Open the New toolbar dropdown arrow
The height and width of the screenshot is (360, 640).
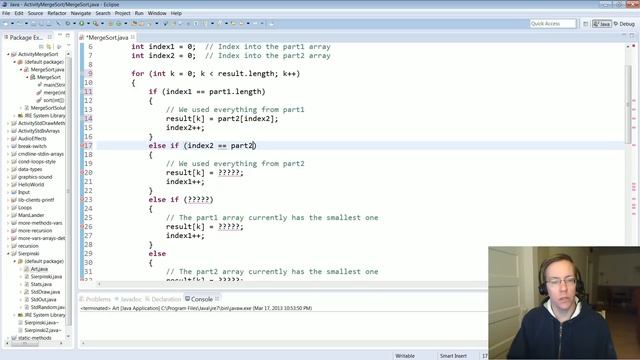point(12,24)
